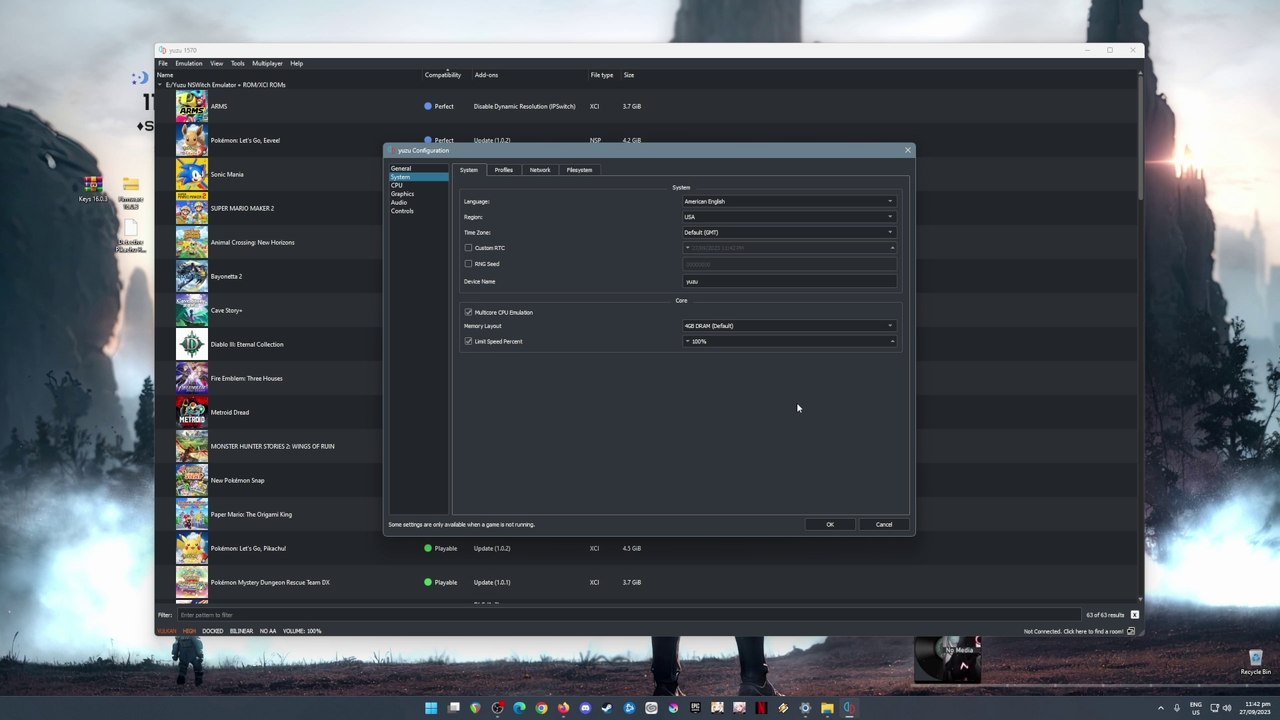Open Firefox from the taskbar
The image size is (1280, 720).
coord(563,708)
